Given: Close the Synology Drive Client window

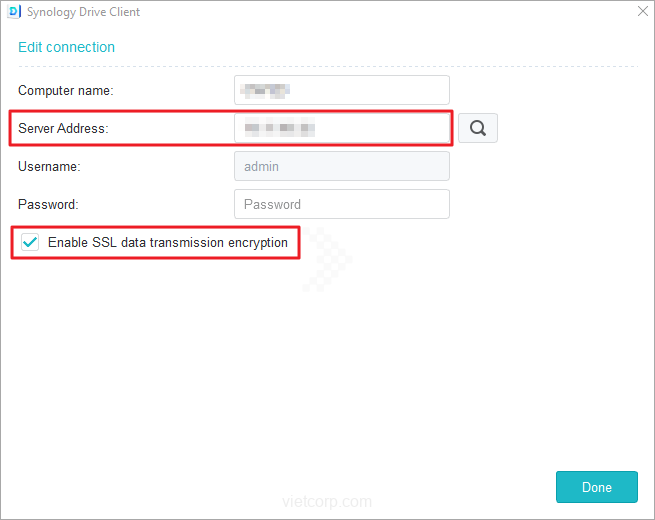Looking at the screenshot, I should point(642,12).
